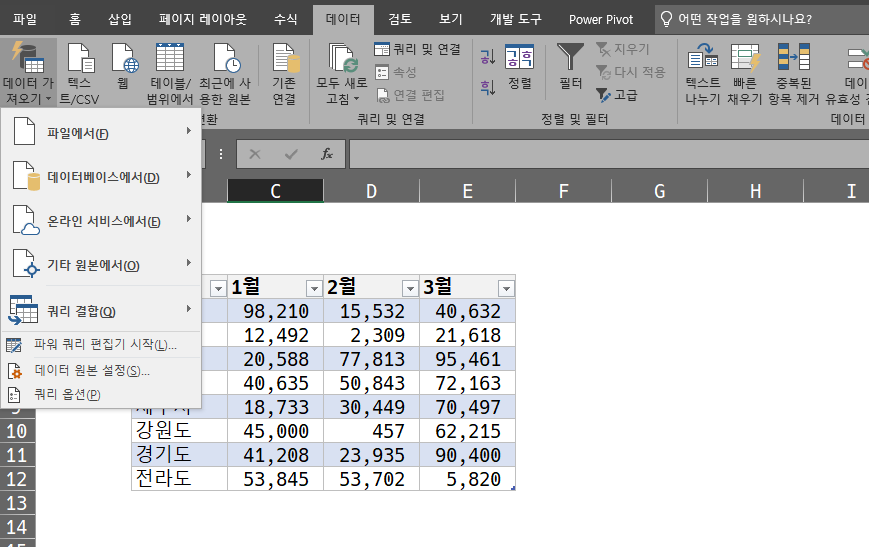Select 파워 쿼리 편집기 시작(L)...

101,345
